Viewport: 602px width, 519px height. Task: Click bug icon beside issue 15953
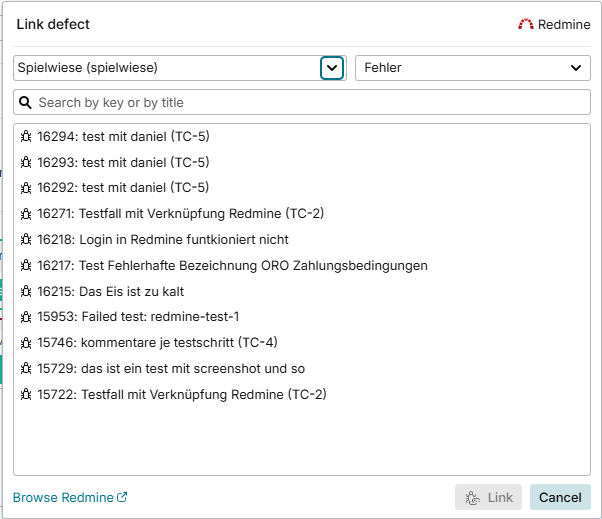[26, 317]
